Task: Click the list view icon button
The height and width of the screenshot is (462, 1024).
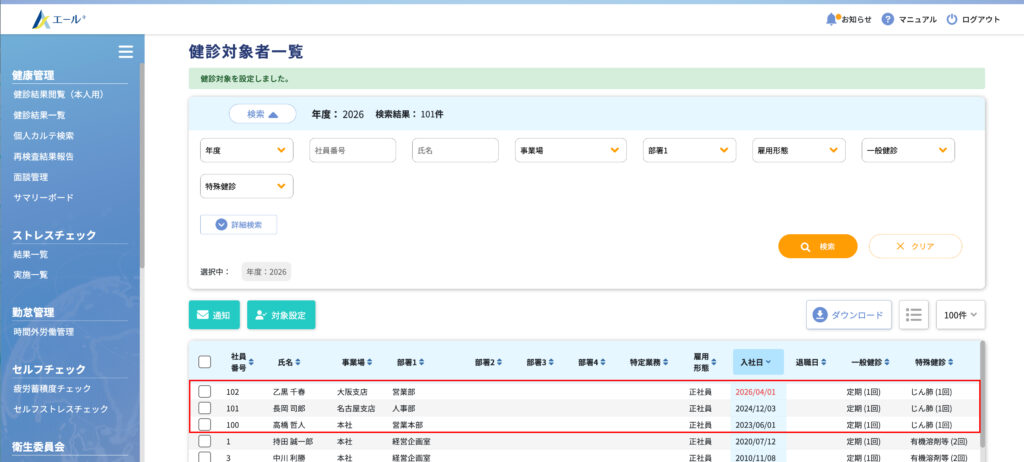Action: point(913,314)
